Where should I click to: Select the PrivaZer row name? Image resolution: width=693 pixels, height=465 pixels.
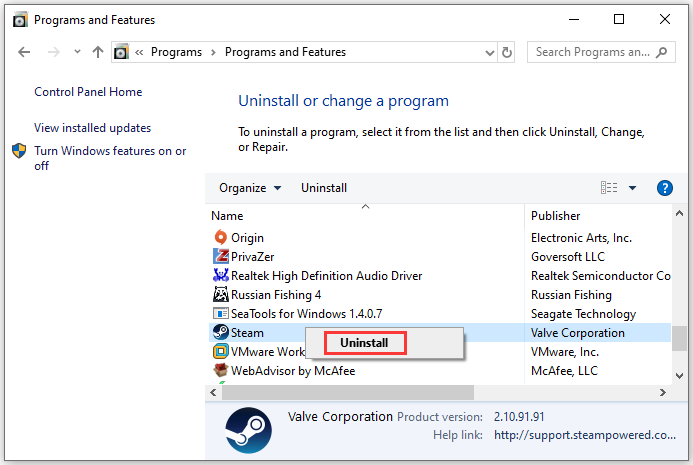tap(252, 257)
